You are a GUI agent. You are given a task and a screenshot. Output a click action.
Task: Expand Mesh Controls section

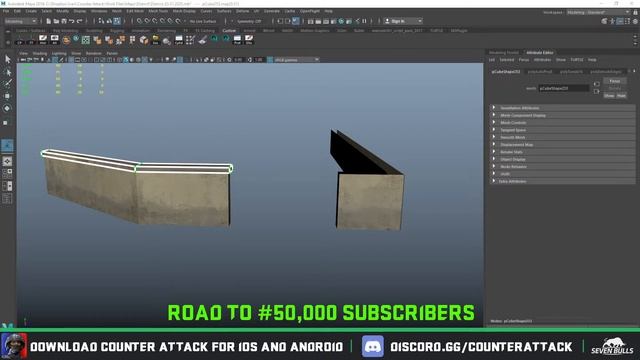coord(562,123)
